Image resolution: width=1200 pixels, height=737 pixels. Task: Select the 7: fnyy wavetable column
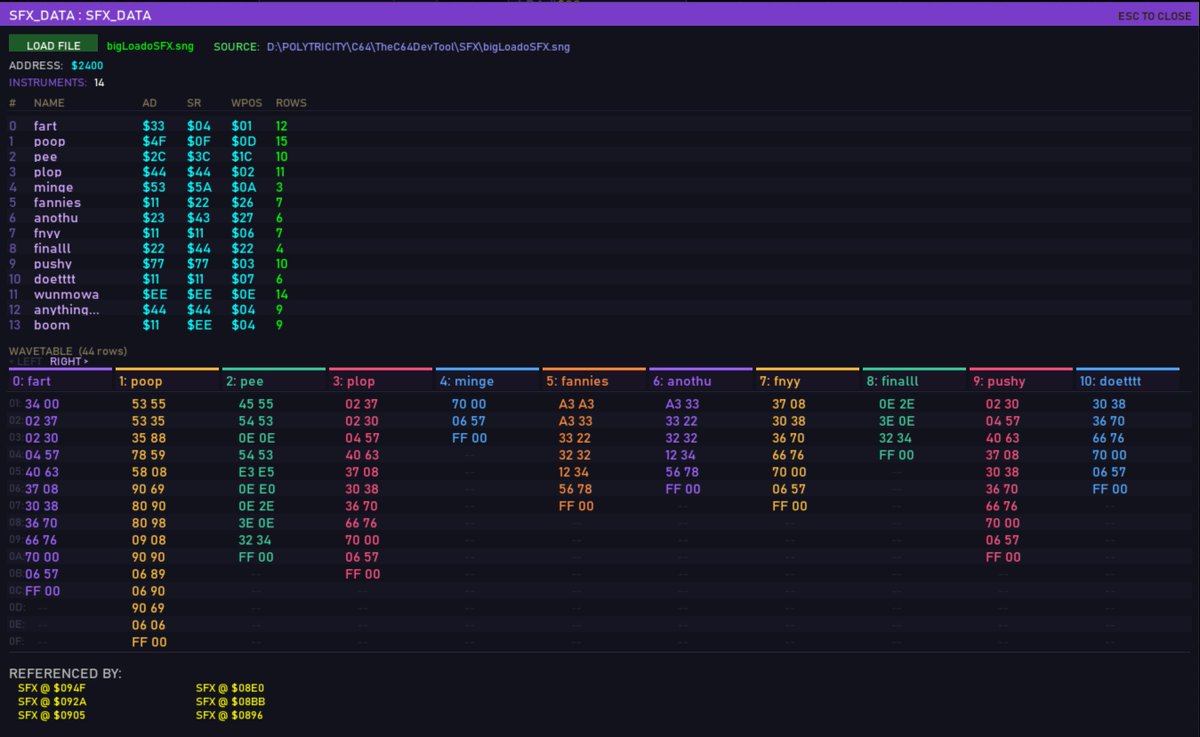point(808,381)
